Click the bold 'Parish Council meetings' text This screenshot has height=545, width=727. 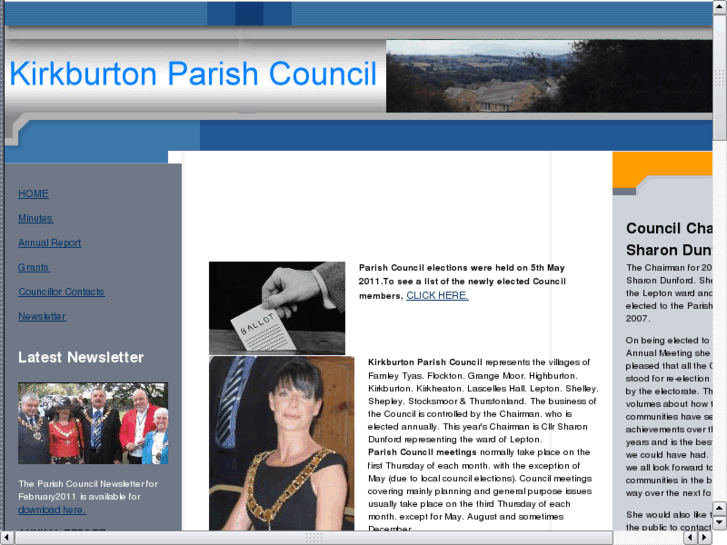tap(422, 452)
